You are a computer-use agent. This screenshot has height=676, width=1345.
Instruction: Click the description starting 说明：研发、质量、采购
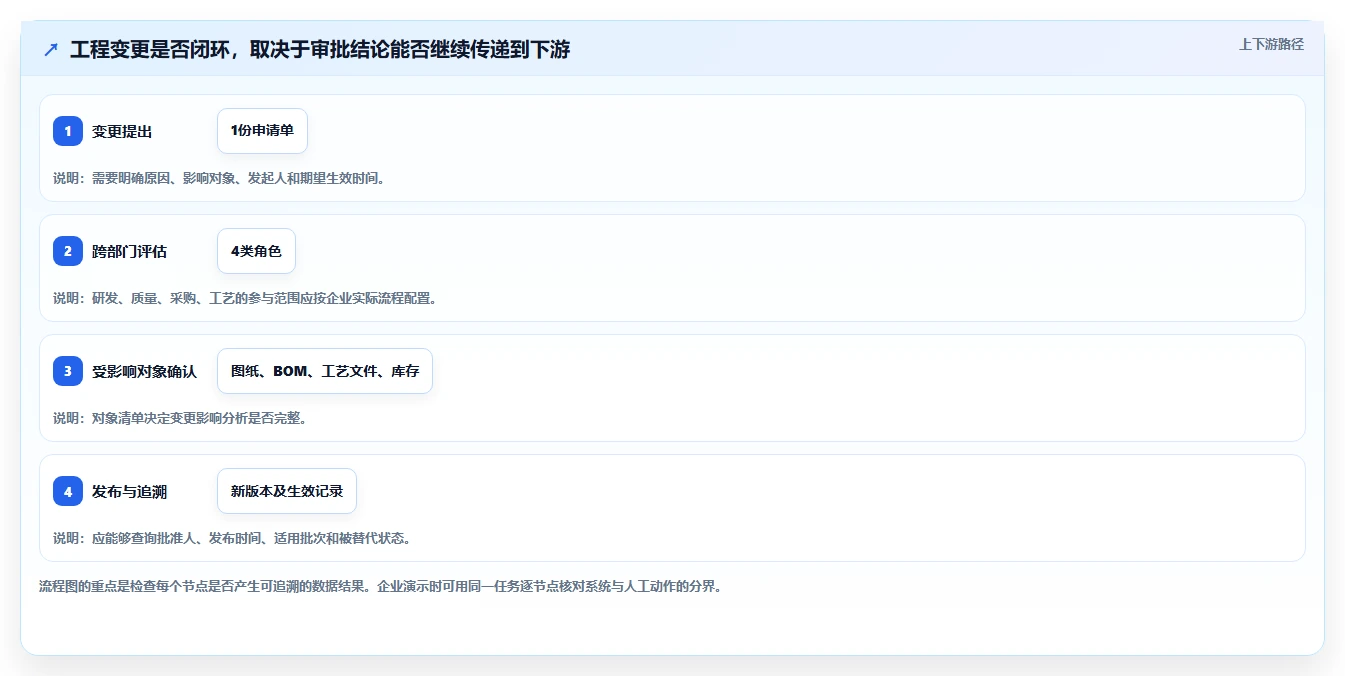[x=245, y=298]
